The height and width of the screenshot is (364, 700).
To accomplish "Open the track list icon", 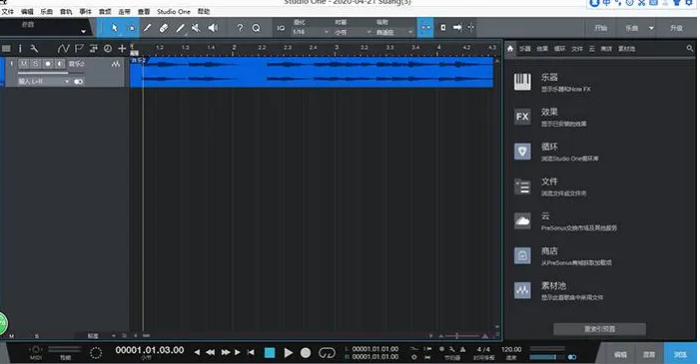I will tap(6, 48).
